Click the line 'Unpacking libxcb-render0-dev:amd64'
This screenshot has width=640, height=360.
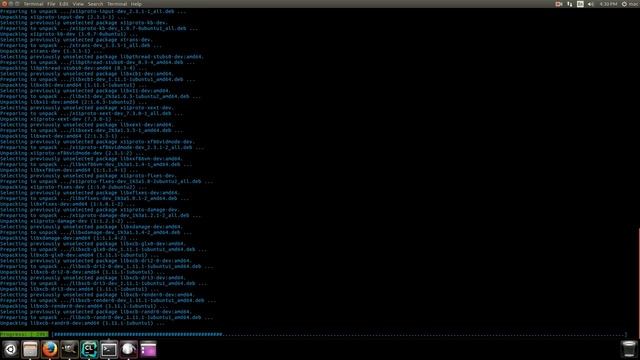(84, 306)
